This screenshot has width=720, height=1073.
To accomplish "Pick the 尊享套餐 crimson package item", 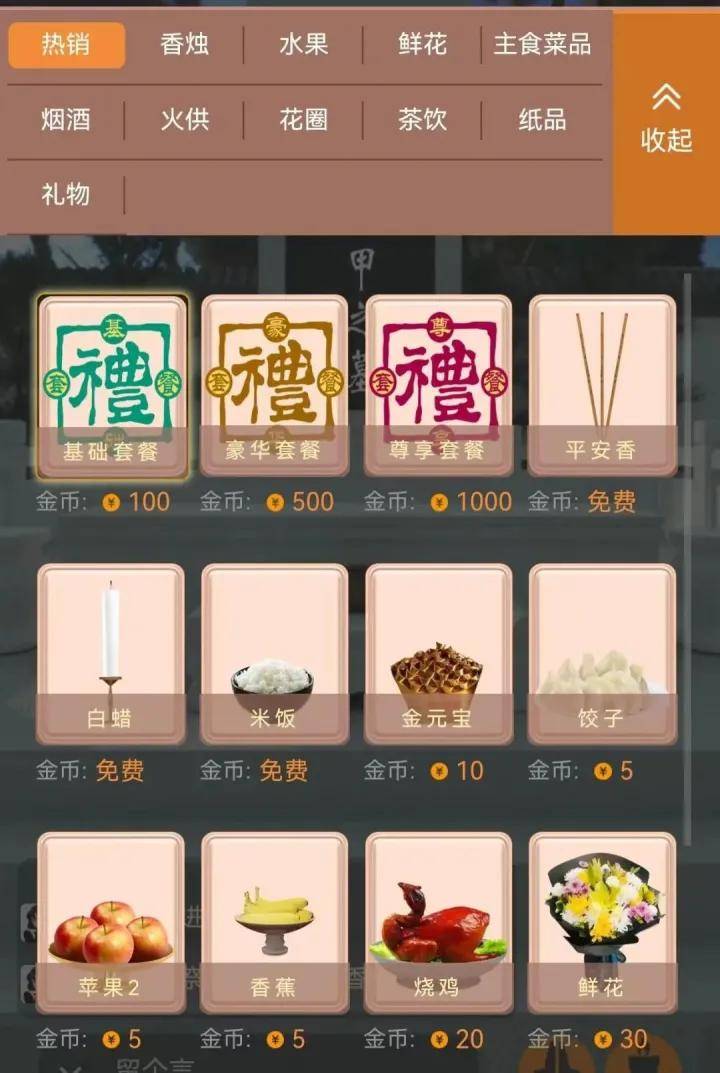I will 439,385.
